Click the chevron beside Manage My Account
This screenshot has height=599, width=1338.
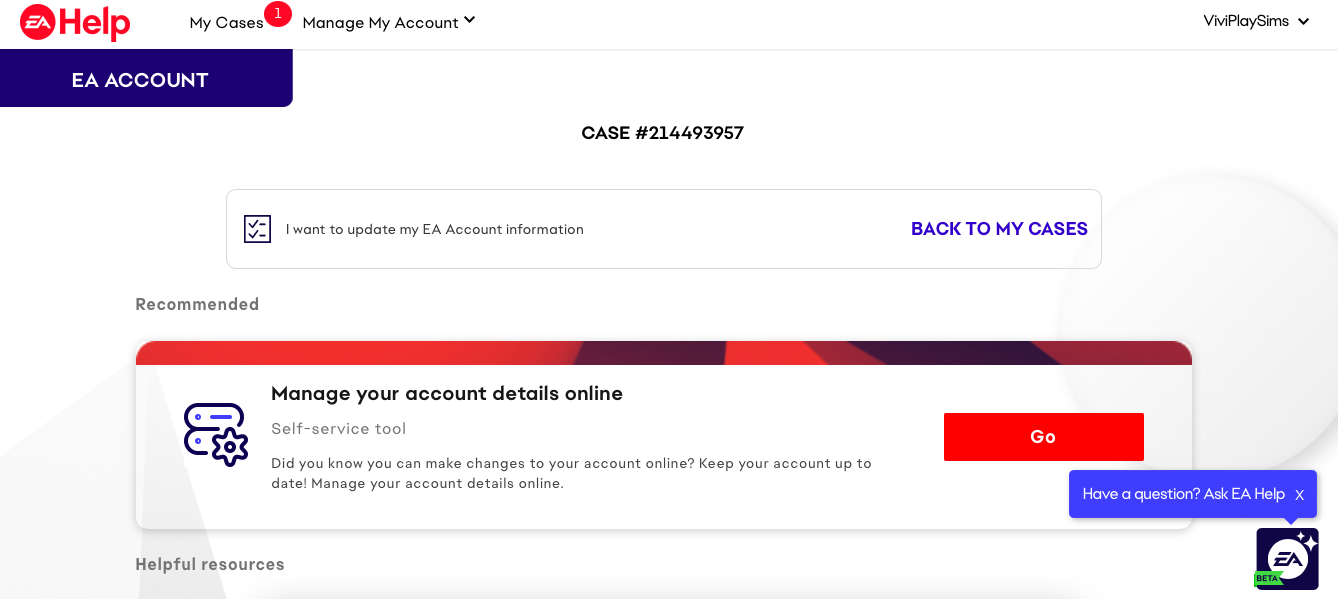(x=470, y=20)
